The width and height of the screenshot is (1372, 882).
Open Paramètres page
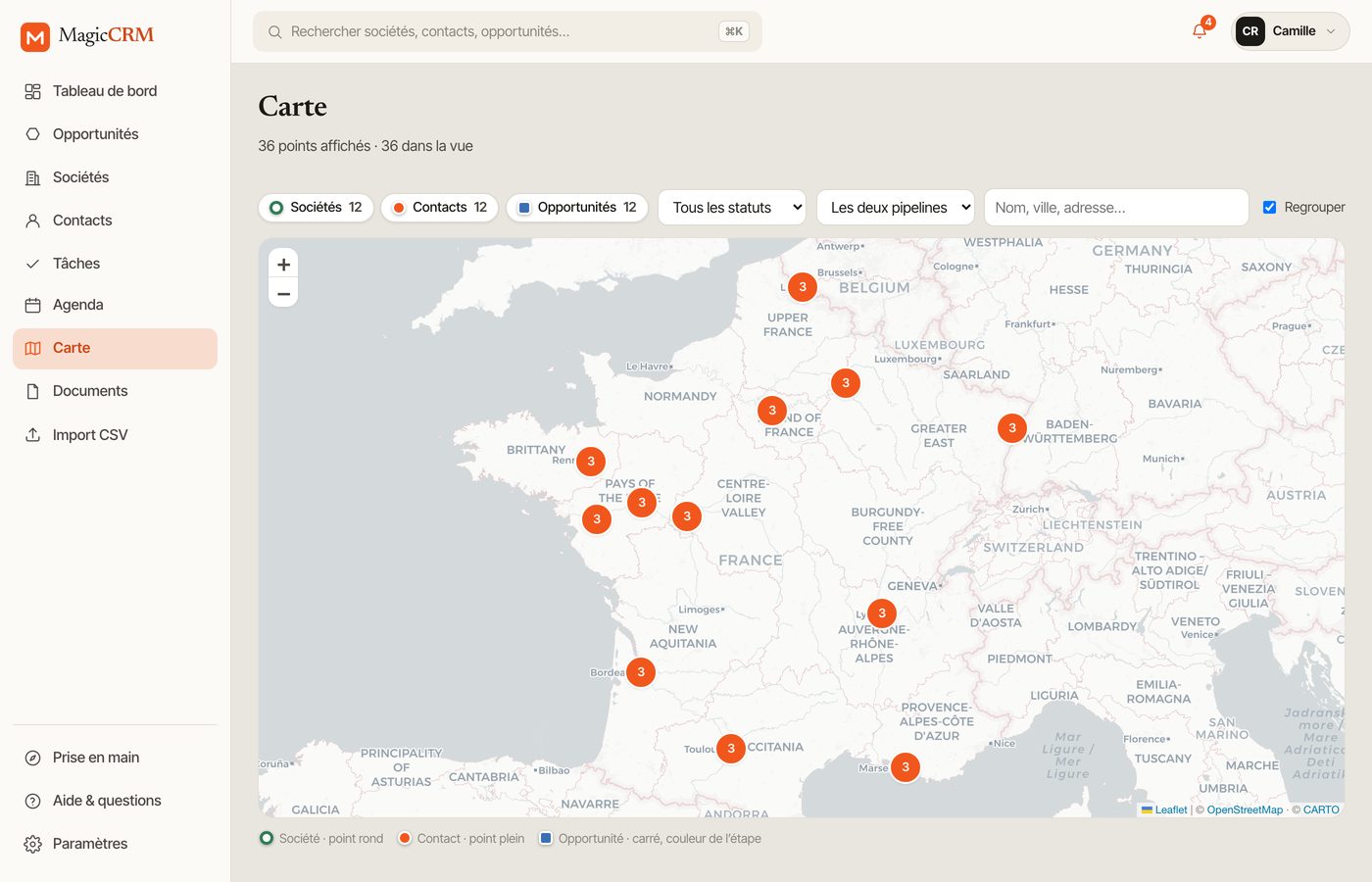[x=115, y=844]
